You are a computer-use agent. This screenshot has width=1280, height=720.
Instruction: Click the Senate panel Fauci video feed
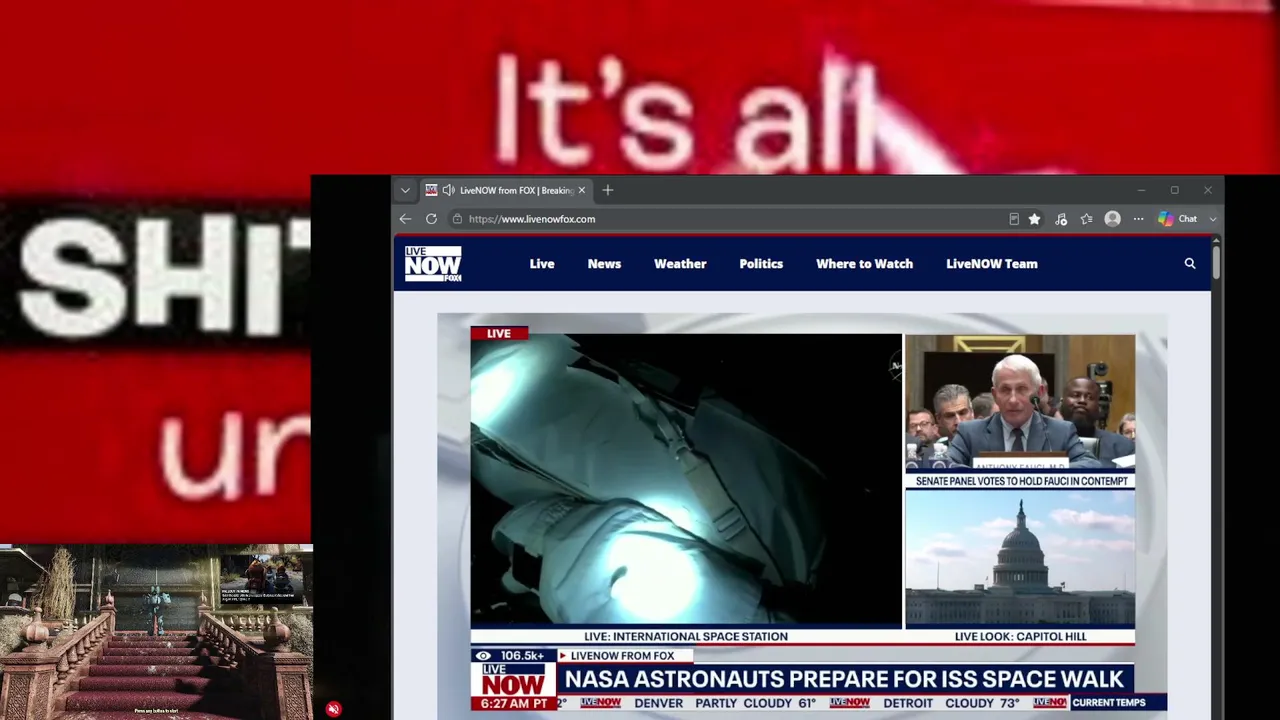[x=1020, y=402]
